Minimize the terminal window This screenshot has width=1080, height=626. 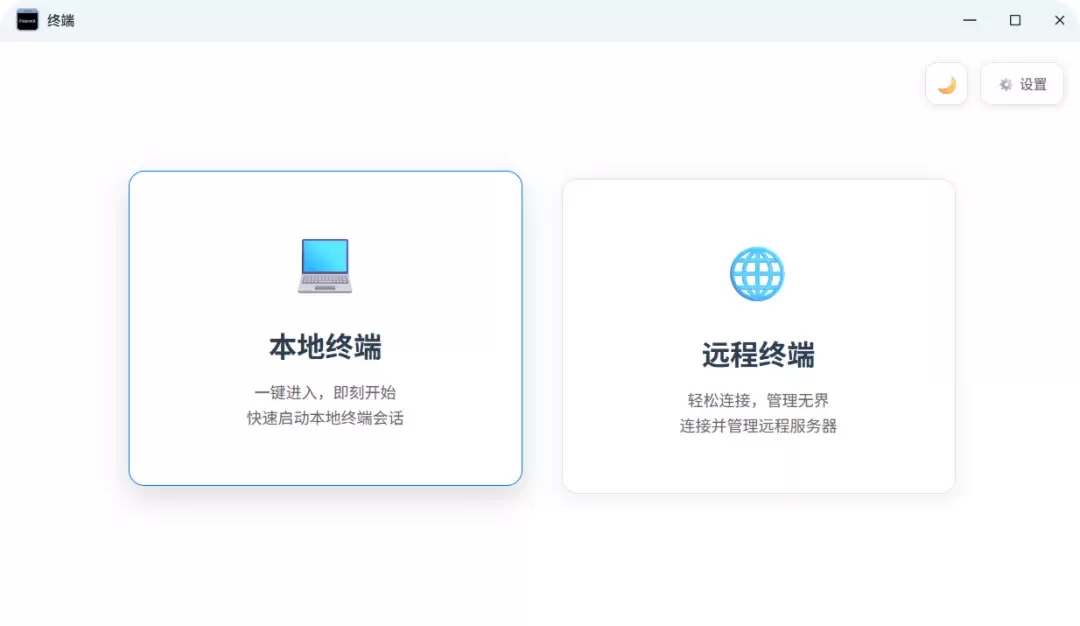[x=969, y=20]
